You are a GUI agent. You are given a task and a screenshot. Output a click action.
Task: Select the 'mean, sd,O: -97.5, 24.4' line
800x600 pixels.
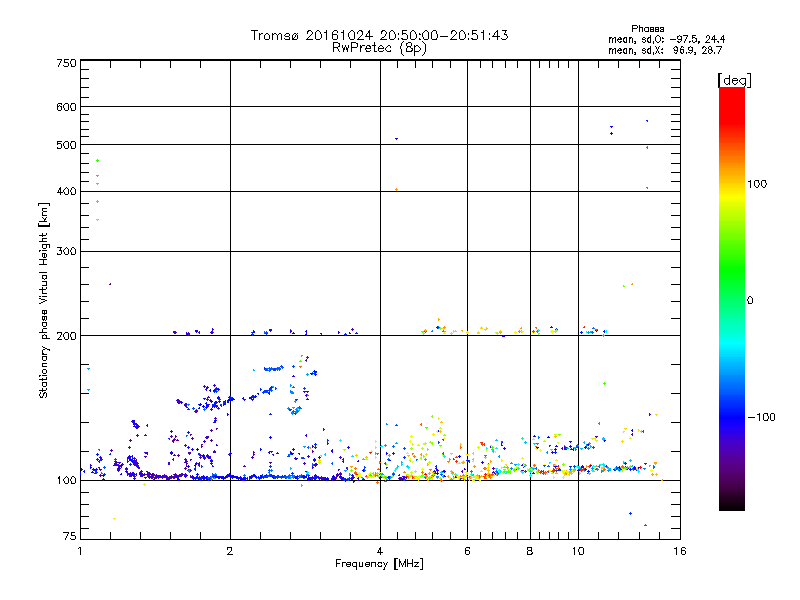666,39
